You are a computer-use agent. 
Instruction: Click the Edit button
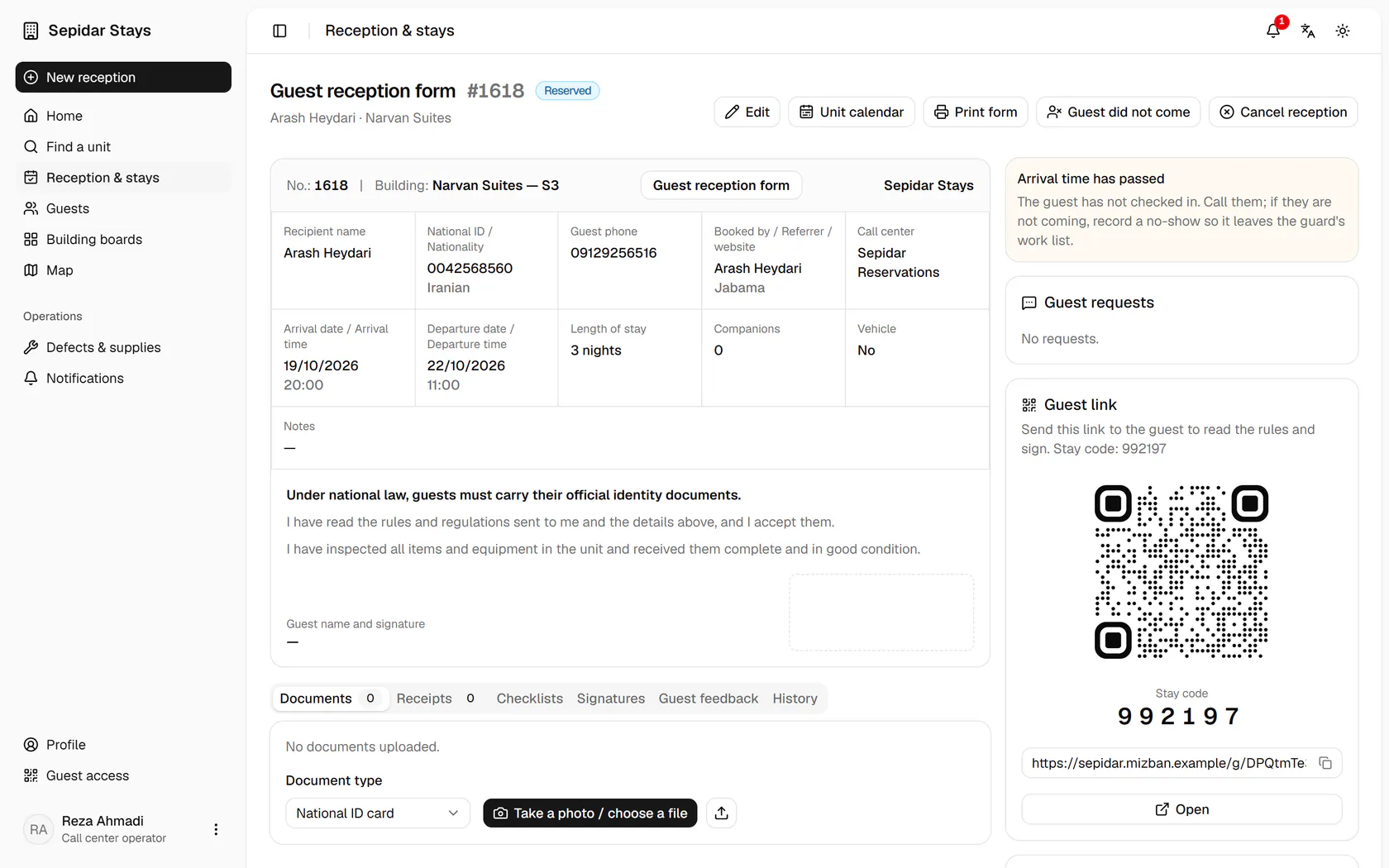pos(747,112)
